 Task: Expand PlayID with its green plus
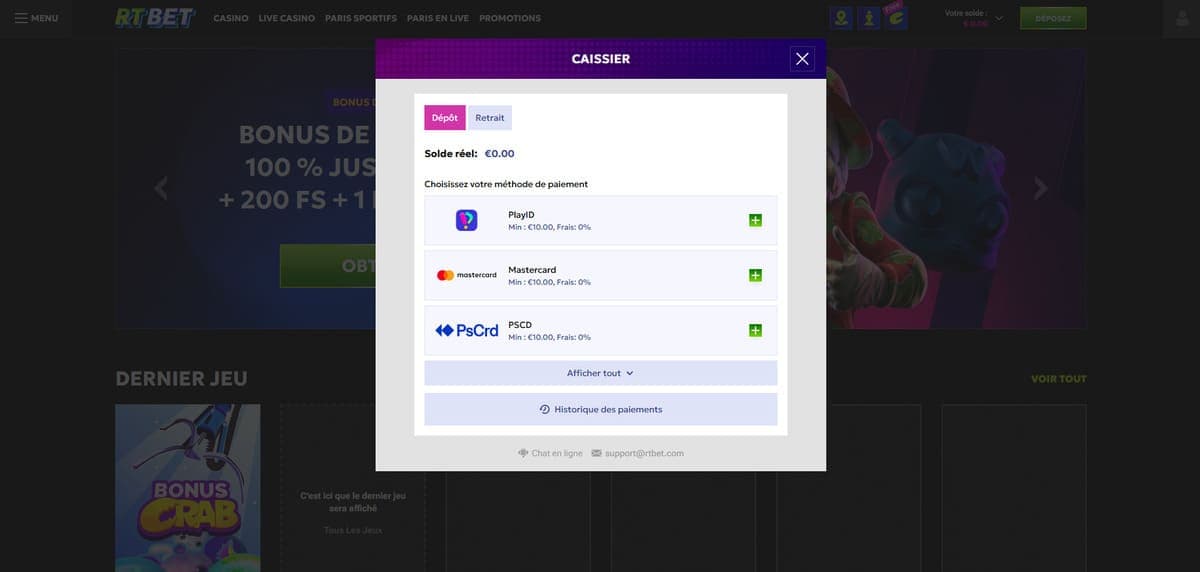755,220
